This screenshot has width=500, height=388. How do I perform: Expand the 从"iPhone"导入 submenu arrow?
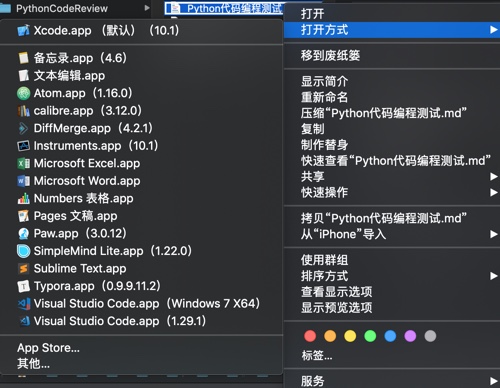[x=493, y=234]
